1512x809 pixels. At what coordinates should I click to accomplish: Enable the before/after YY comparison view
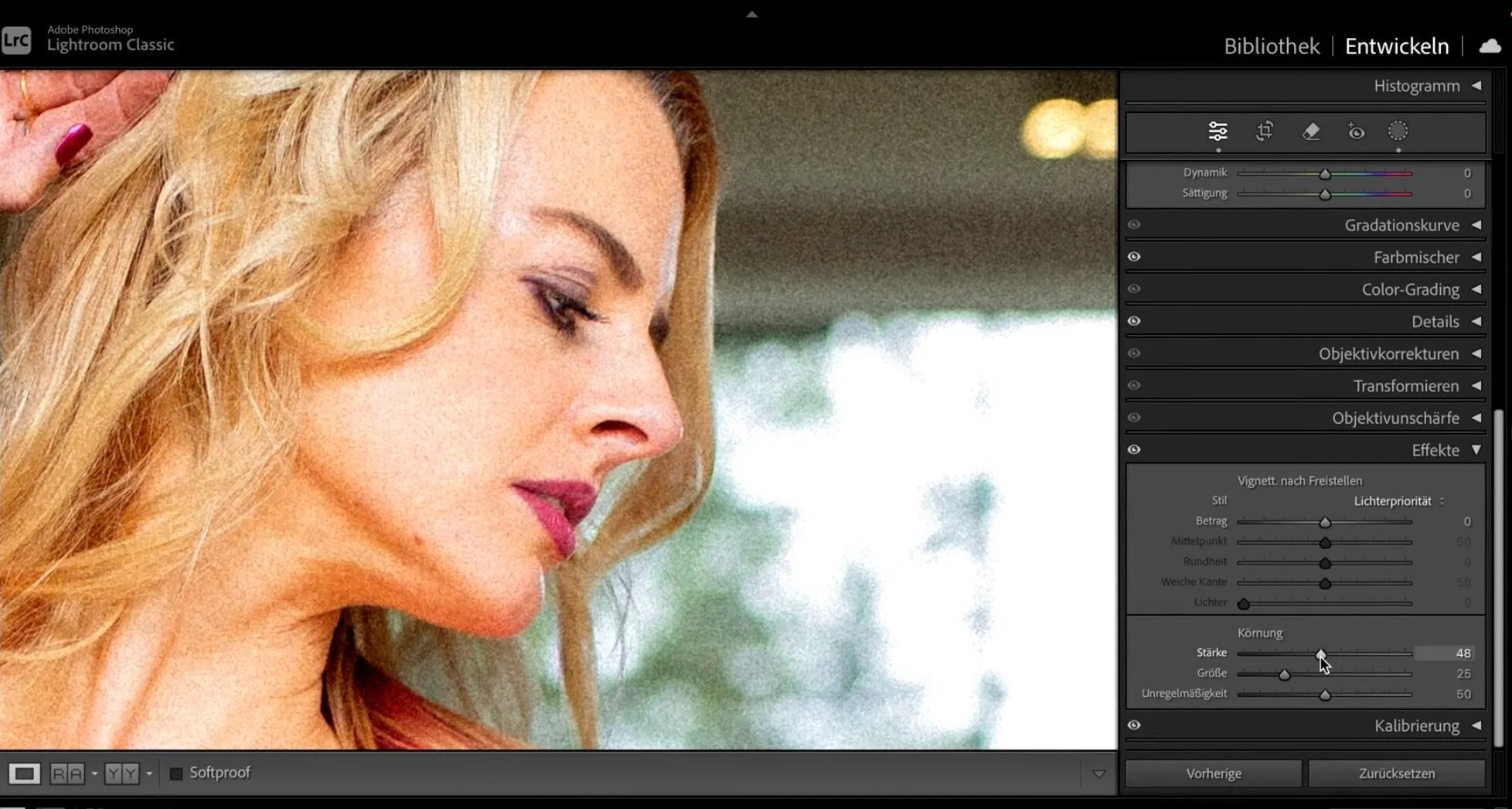coord(121,773)
